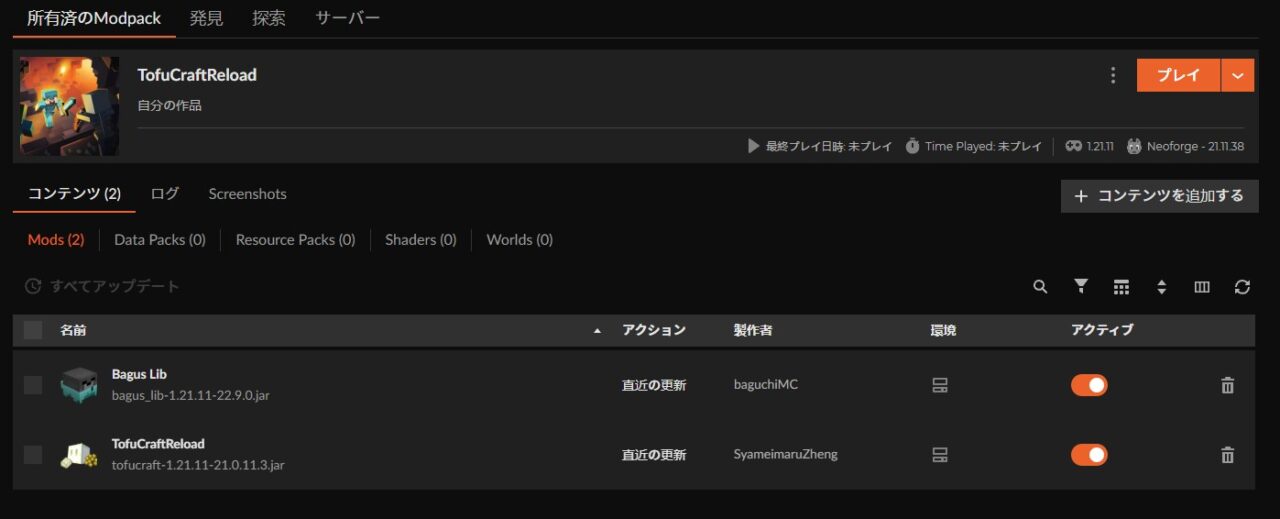Image resolution: width=1280 pixels, height=519 pixels.
Task: Click TofuCraftReload environment icon
Action: coord(940,455)
